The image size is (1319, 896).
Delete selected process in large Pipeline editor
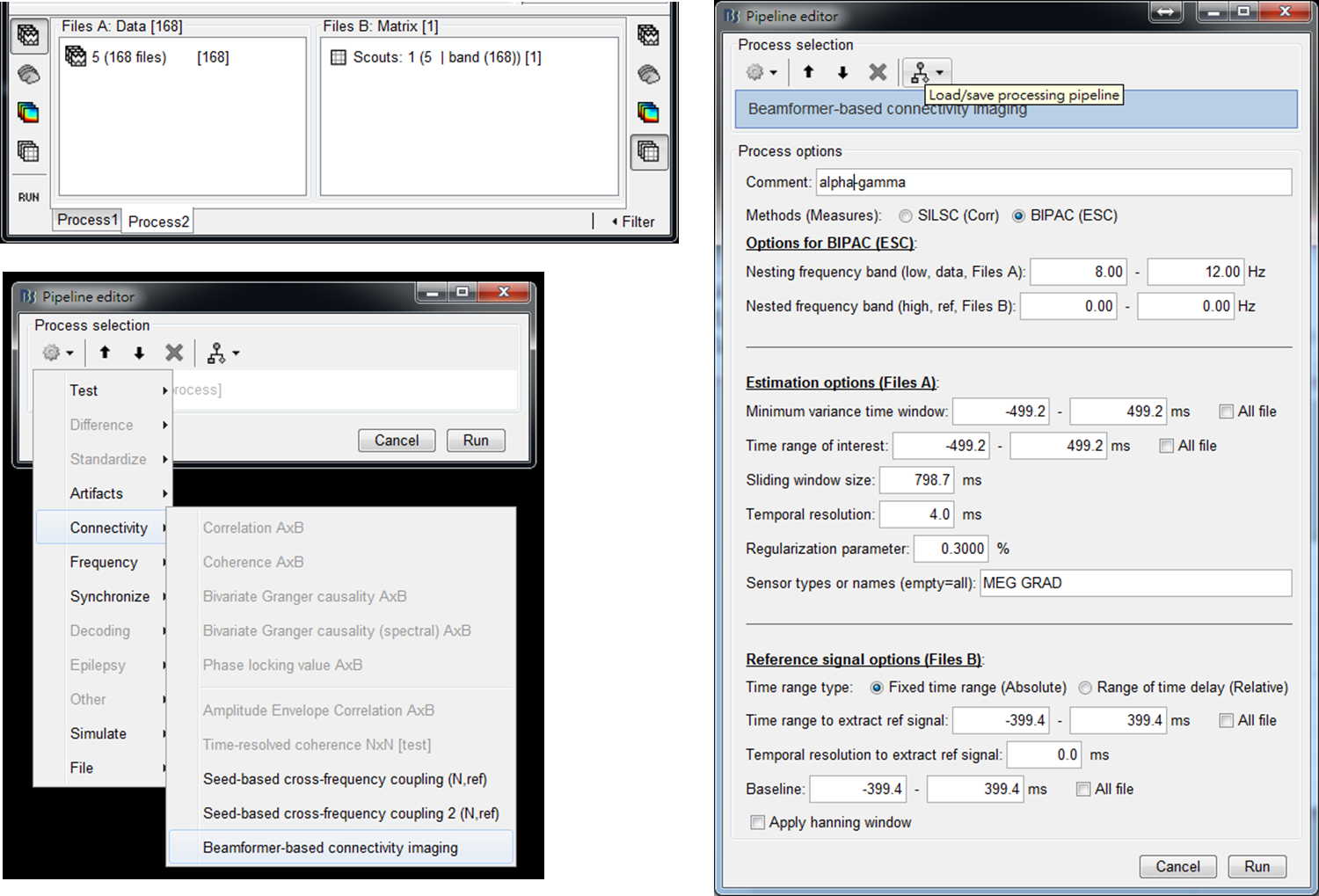pyautogui.click(x=878, y=72)
